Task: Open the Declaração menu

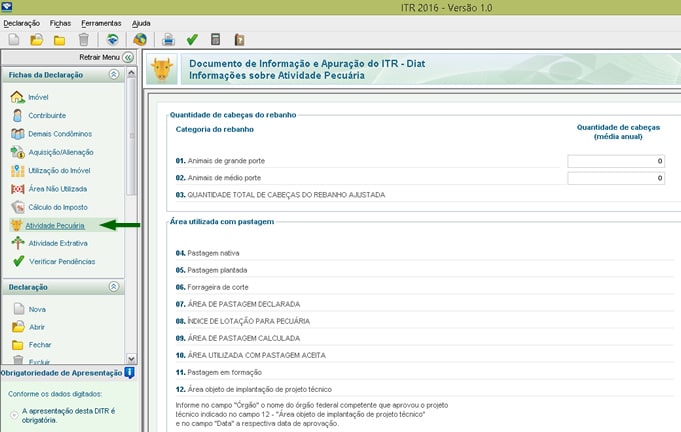Action: (22, 23)
